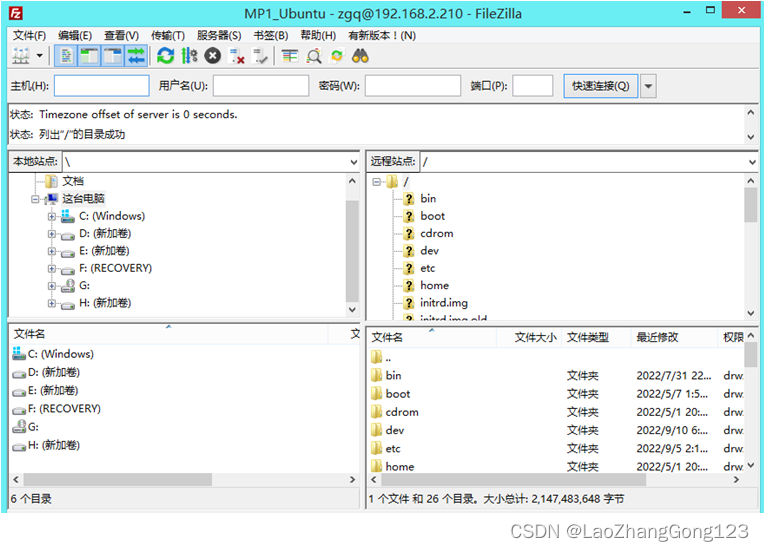This screenshot has height=551, width=764.
Task: Toggle remote directory tree display
Action: 113,56
